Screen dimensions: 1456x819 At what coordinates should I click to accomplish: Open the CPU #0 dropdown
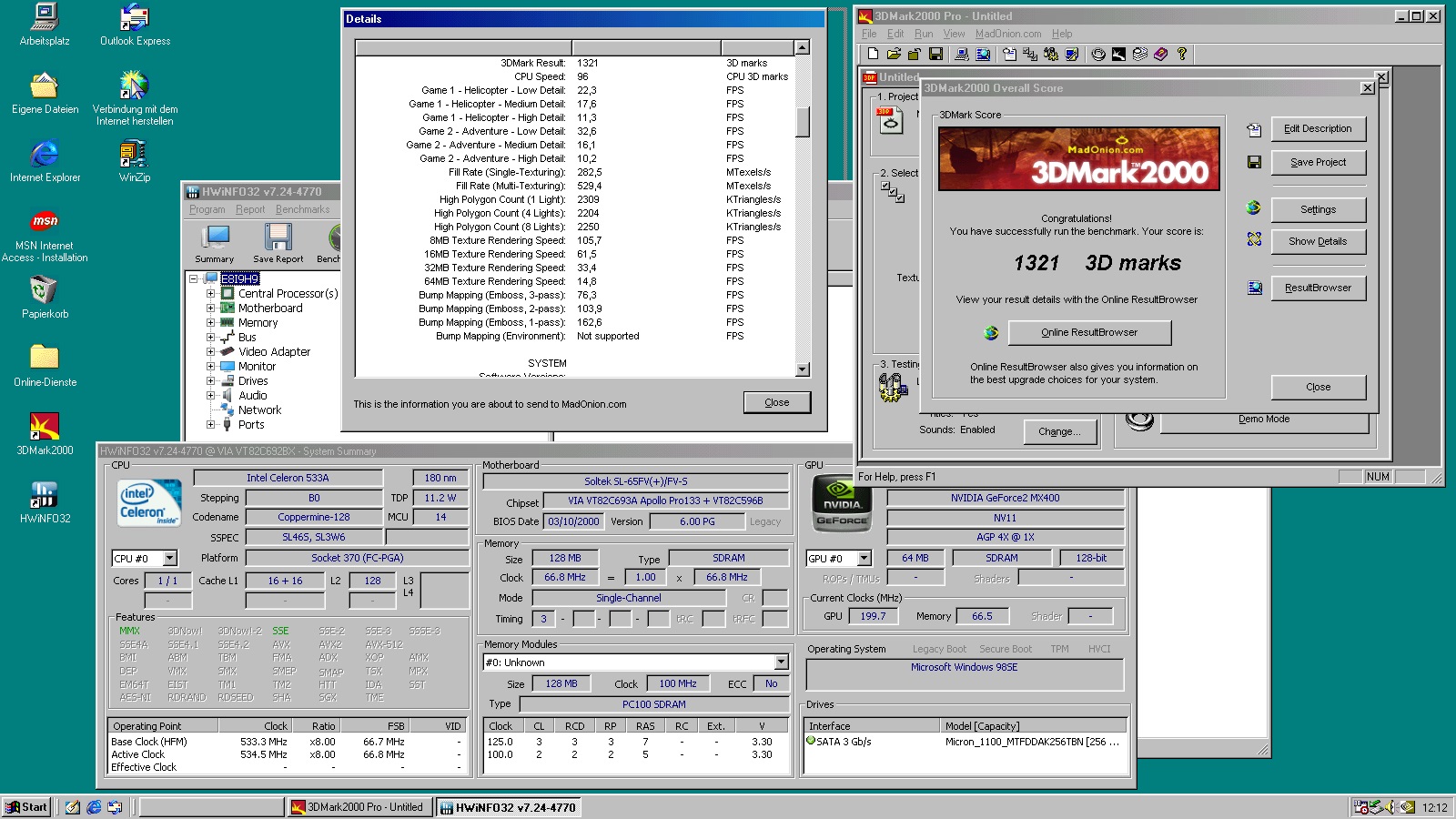coord(168,558)
